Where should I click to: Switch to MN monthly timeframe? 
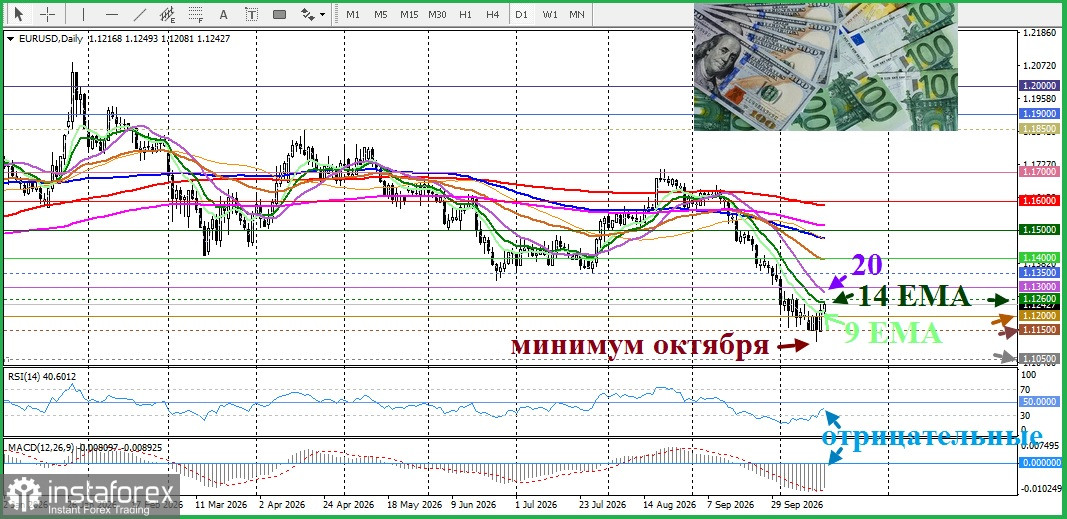click(576, 14)
